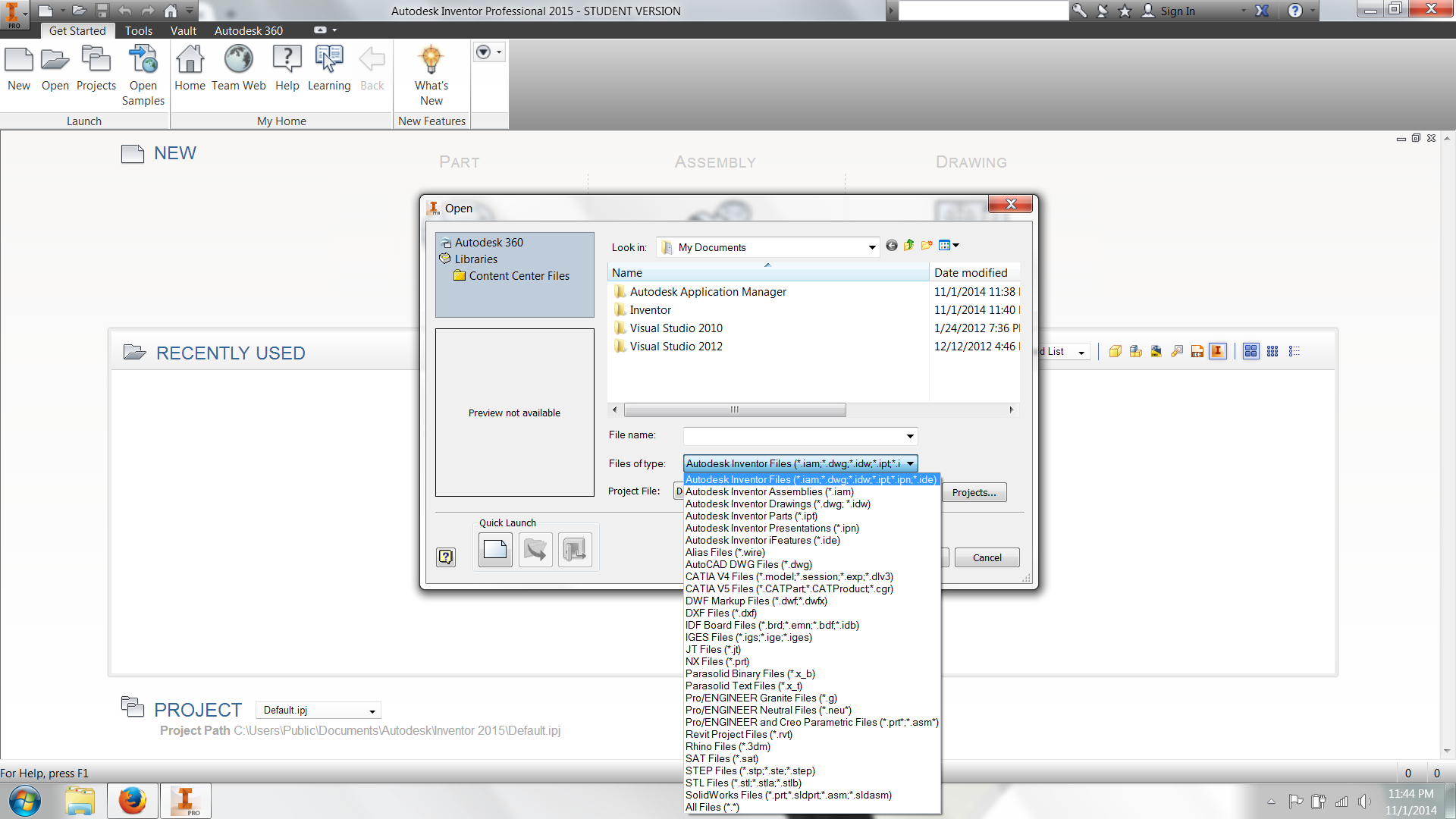Switch to the List view layout
The width and height of the screenshot is (1456, 819).
click(1294, 350)
